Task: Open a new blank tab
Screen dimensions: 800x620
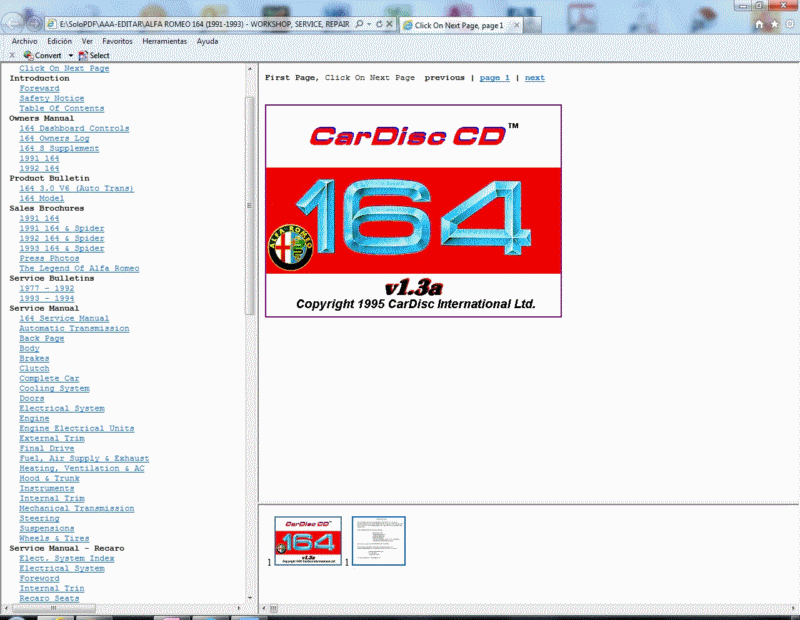Action: tap(532, 25)
